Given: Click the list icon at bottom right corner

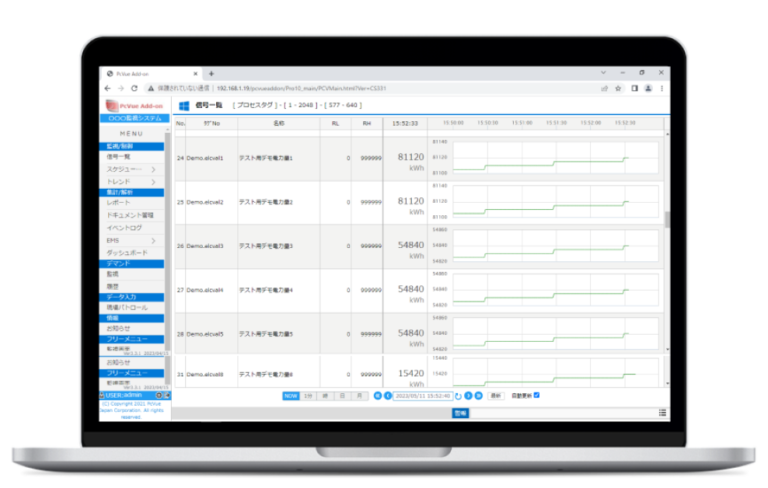Looking at the screenshot, I should pyautogui.click(x=662, y=412).
